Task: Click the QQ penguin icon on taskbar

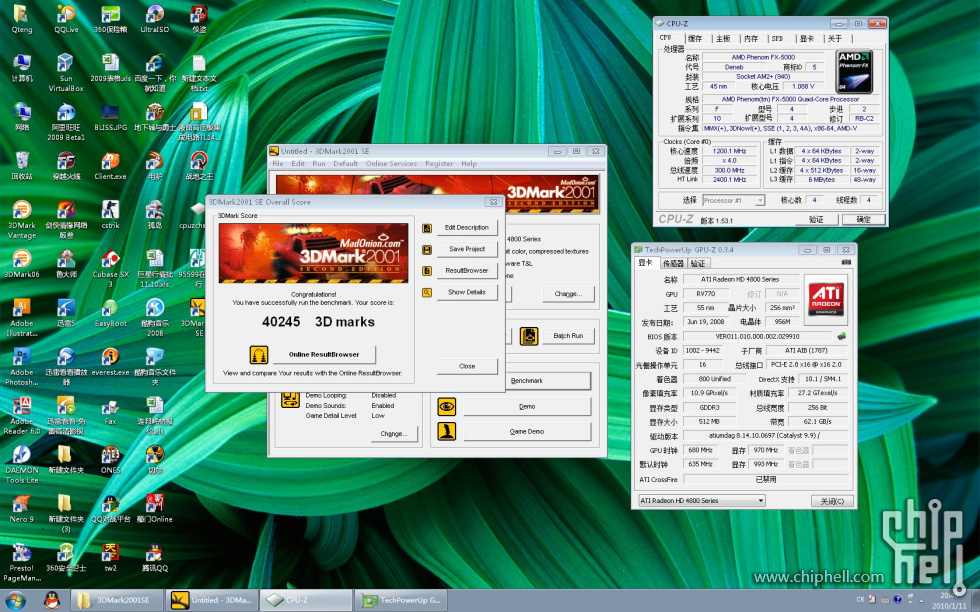Action: tap(52, 600)
